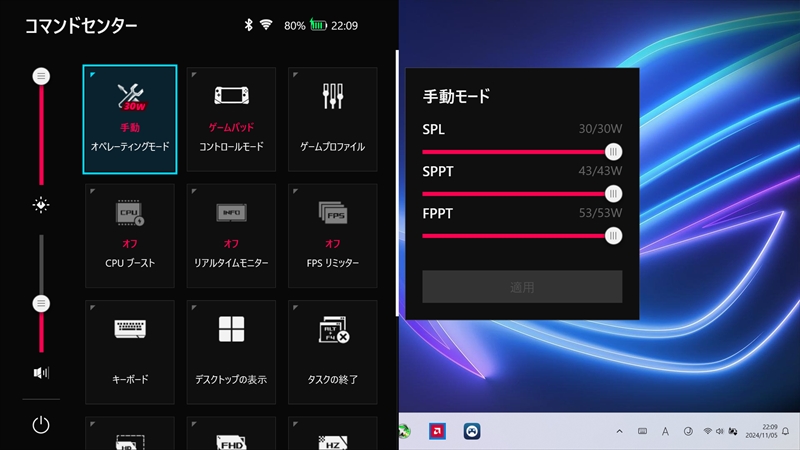The width and height of the screenshot is (800, 450).
Task: Click the Command Center tile list scrollbar
Action: click(397, 183)
